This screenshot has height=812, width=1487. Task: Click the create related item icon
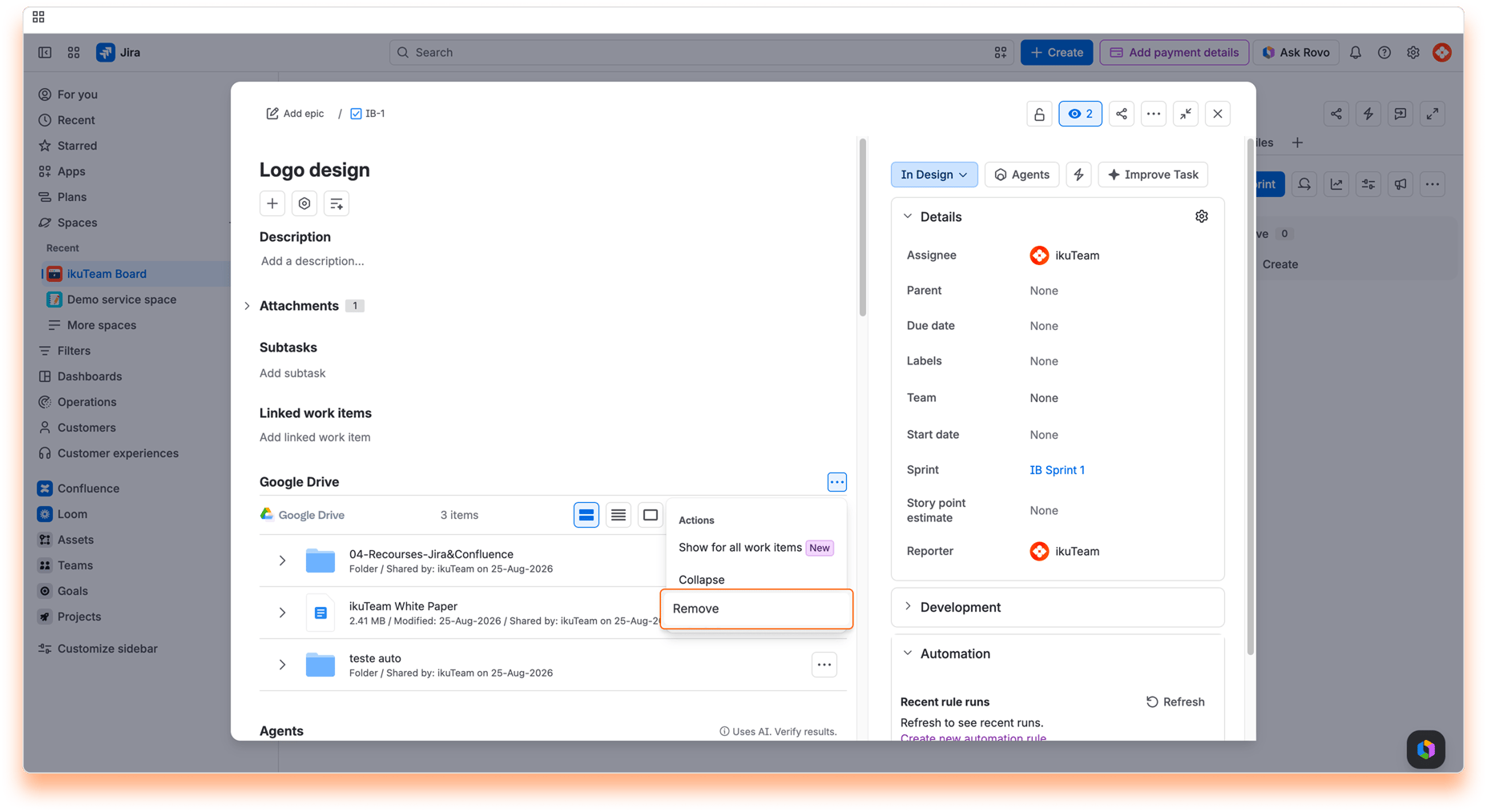tap(336, 203)
